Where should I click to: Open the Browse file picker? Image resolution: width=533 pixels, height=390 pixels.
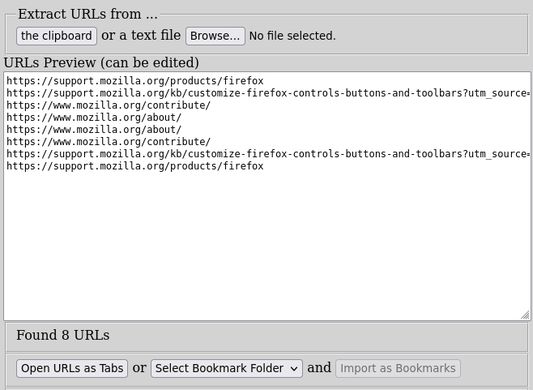(x=215, y=36)
